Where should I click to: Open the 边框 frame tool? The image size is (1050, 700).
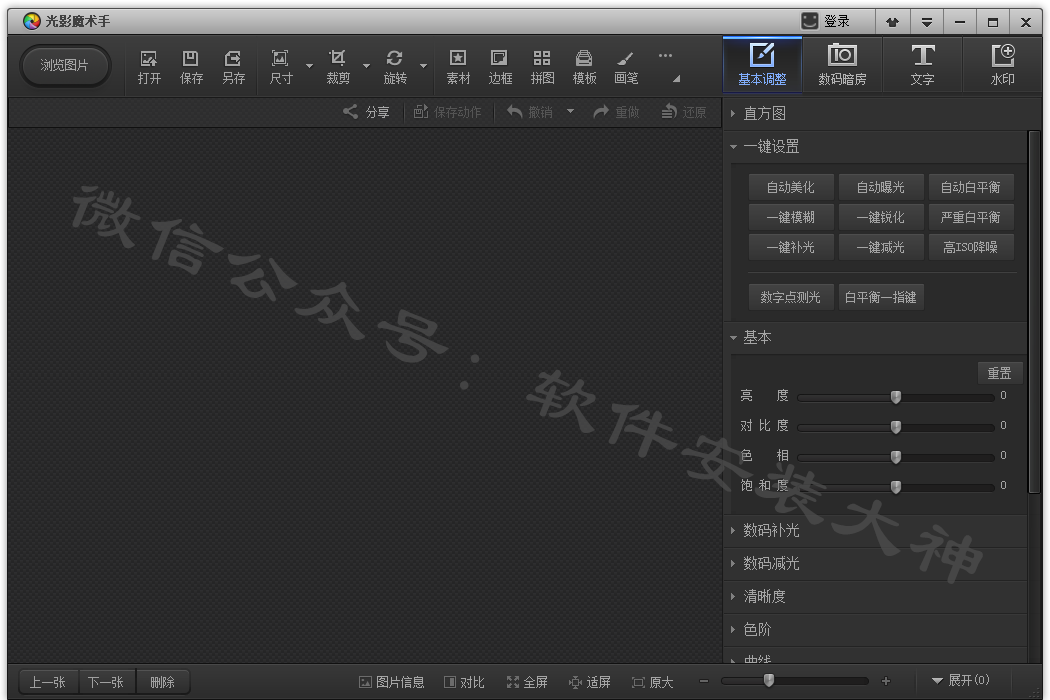[x=500, y=67]
